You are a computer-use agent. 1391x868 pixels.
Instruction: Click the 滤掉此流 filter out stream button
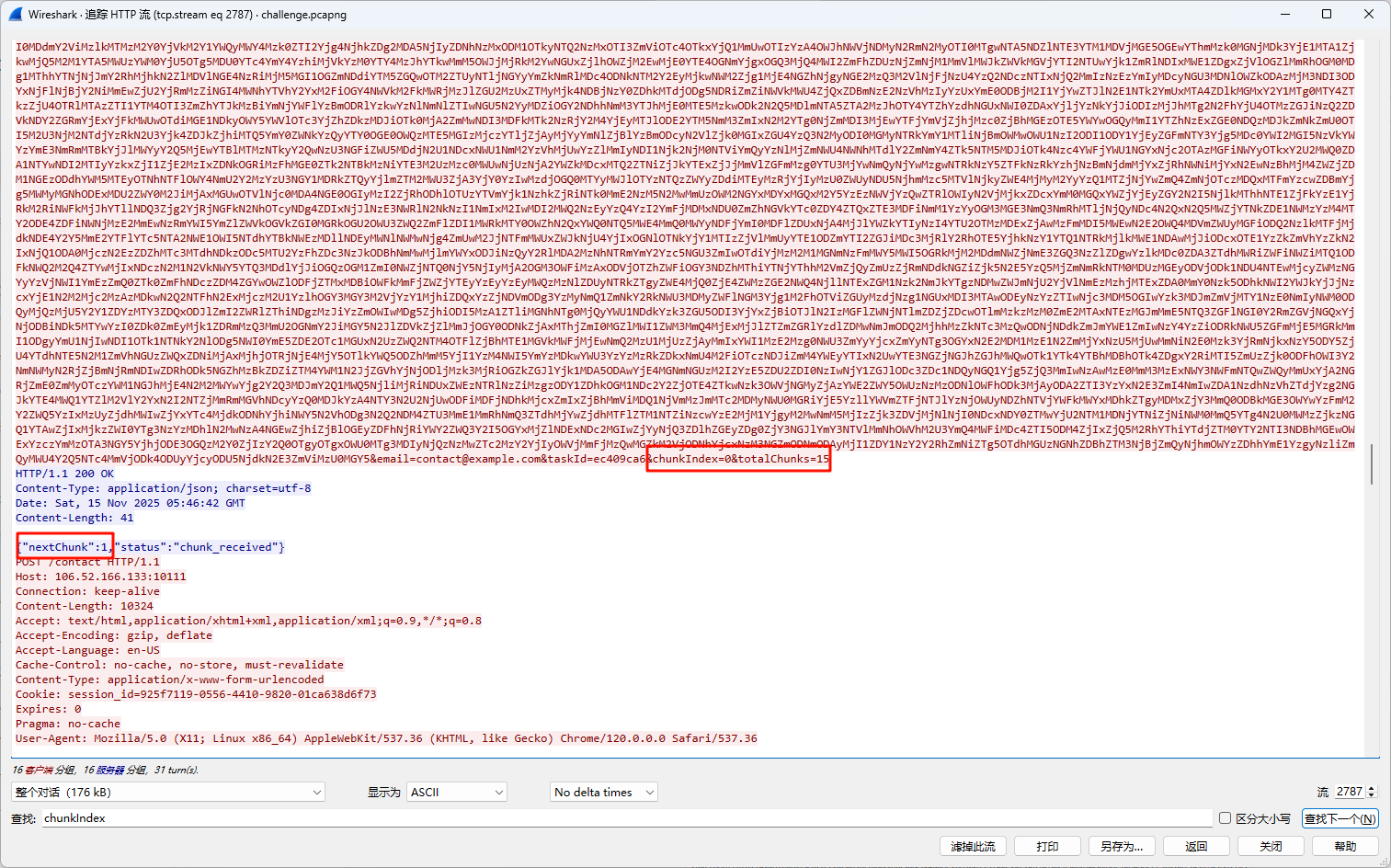pyautogui.click(x=973, y=846)
